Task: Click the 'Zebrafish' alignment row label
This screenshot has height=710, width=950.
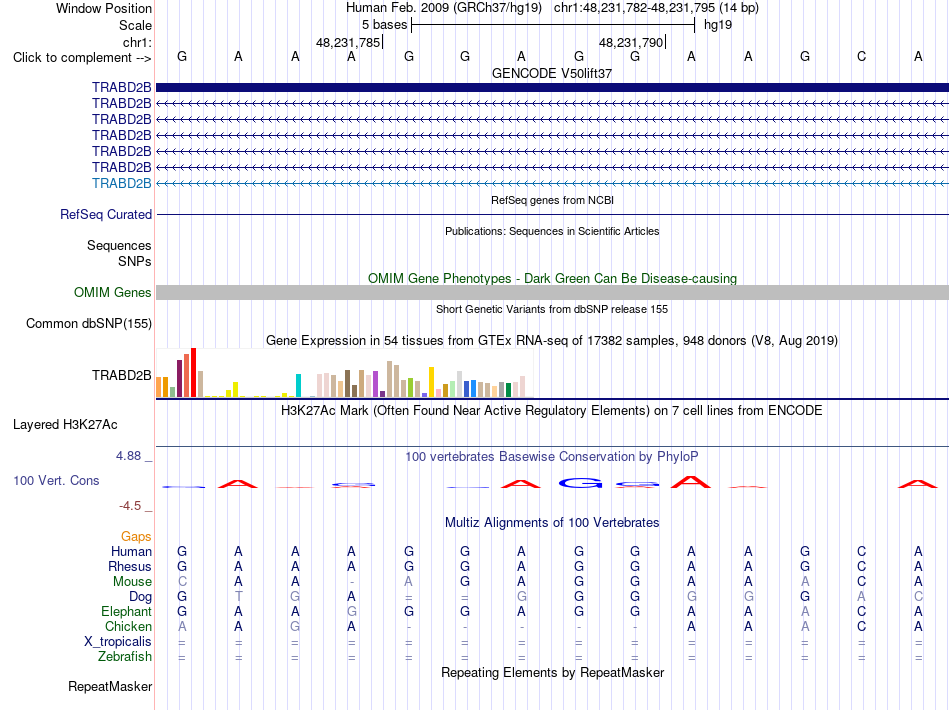Action: [125, 656]
